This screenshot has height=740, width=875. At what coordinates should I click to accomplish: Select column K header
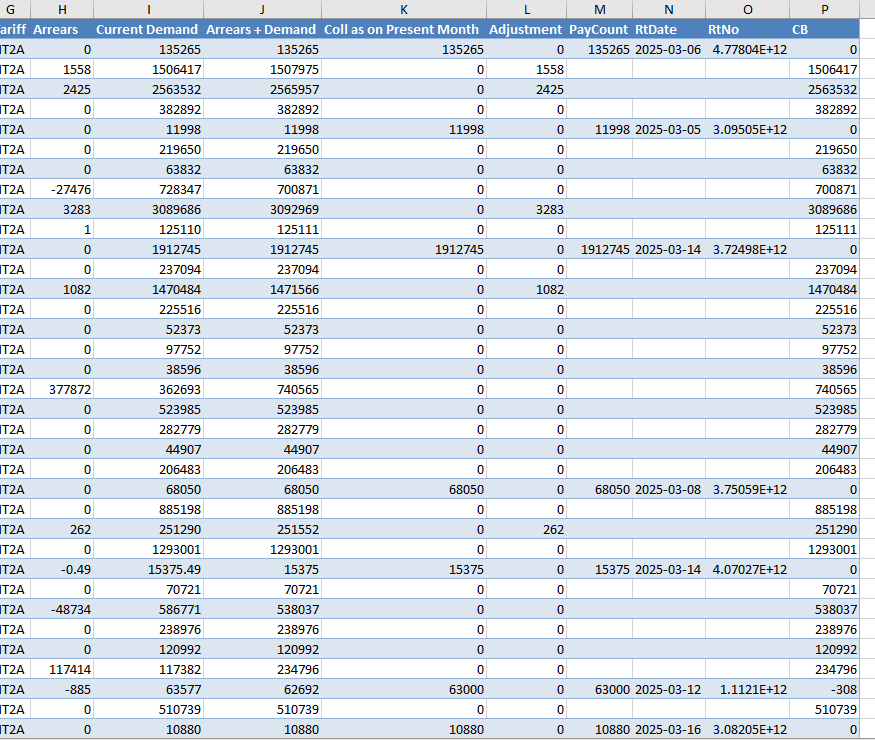pyautogui.click(x=403, y=9)
